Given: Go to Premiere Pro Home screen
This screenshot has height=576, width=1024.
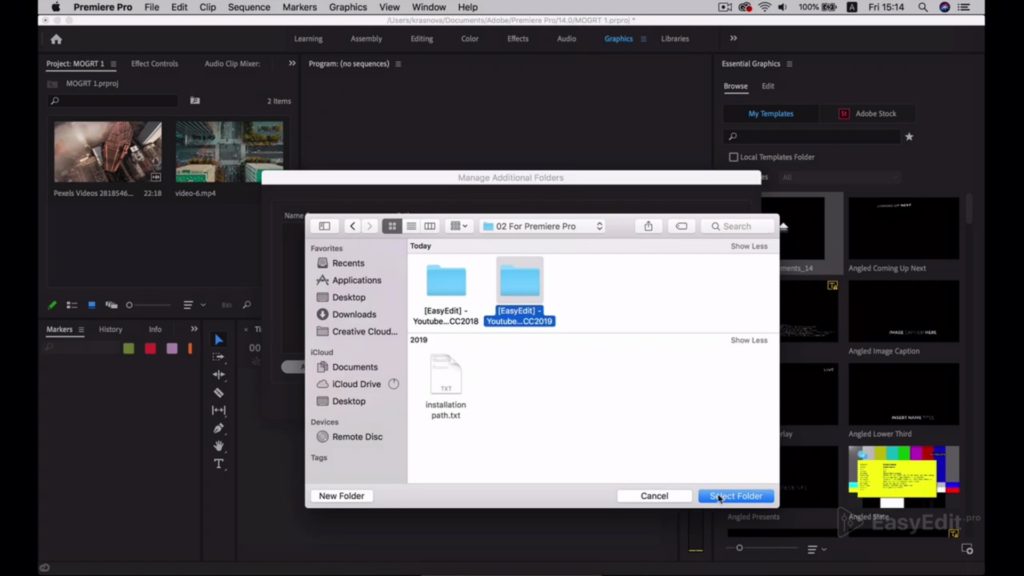Looking at the screenshot, I should tap(56, 39).
